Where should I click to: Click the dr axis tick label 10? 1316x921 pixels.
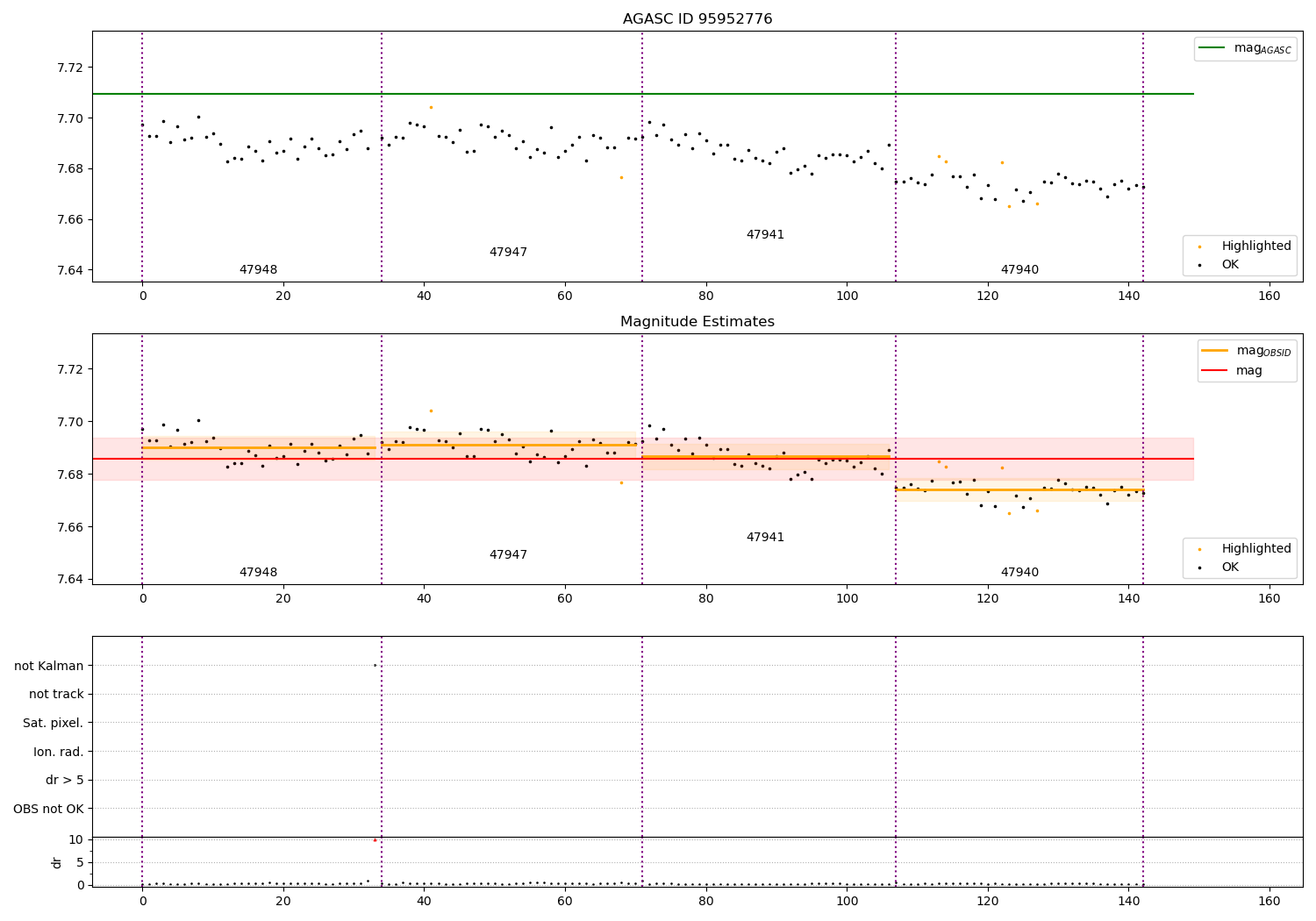pyautogui.click(x=76, y=839)
